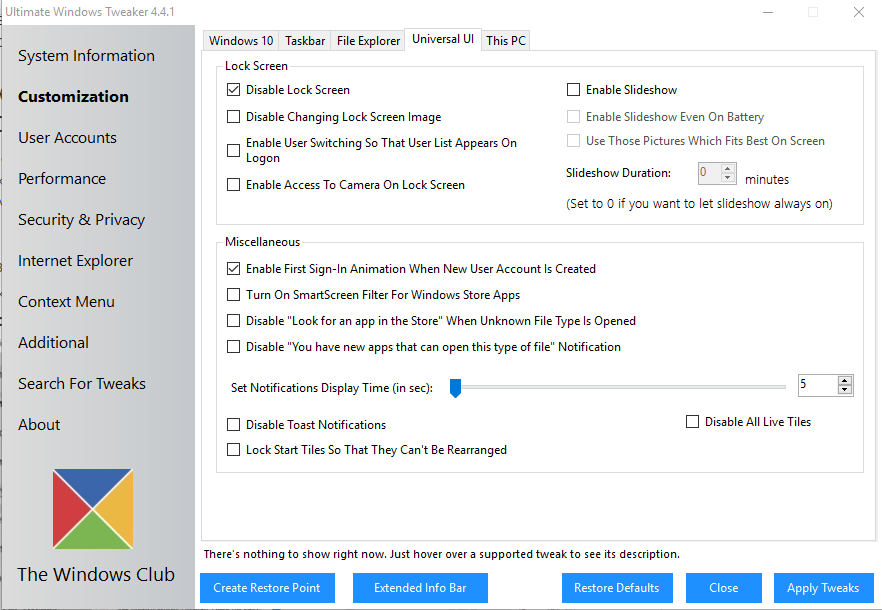Check Lock Start Tiles option
882x610 pixels.
click(233, 450)
